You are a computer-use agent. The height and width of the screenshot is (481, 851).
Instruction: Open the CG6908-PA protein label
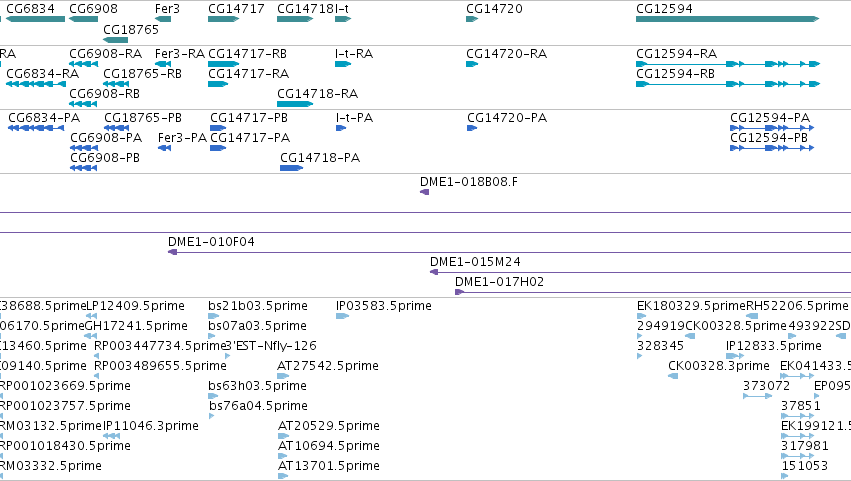click(x=106, y=138)
